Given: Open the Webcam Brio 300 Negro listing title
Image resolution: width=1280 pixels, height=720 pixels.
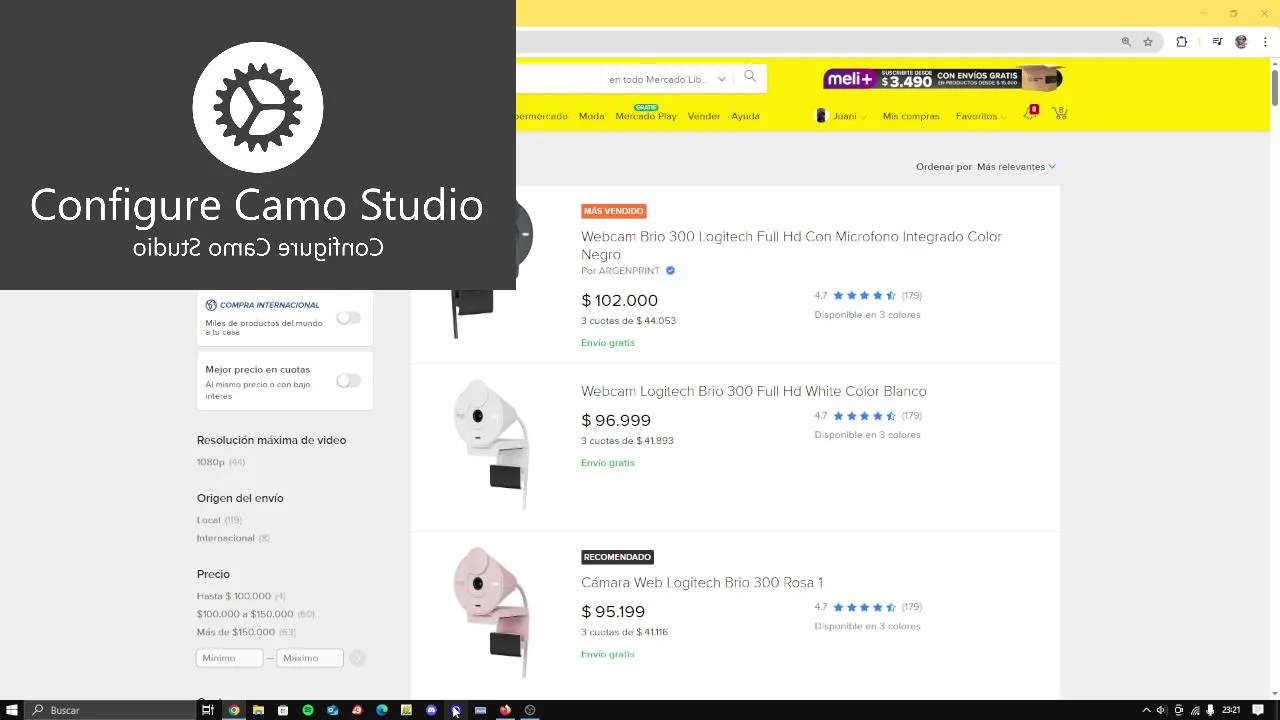Looking at the screenshot, I should 791,245.
